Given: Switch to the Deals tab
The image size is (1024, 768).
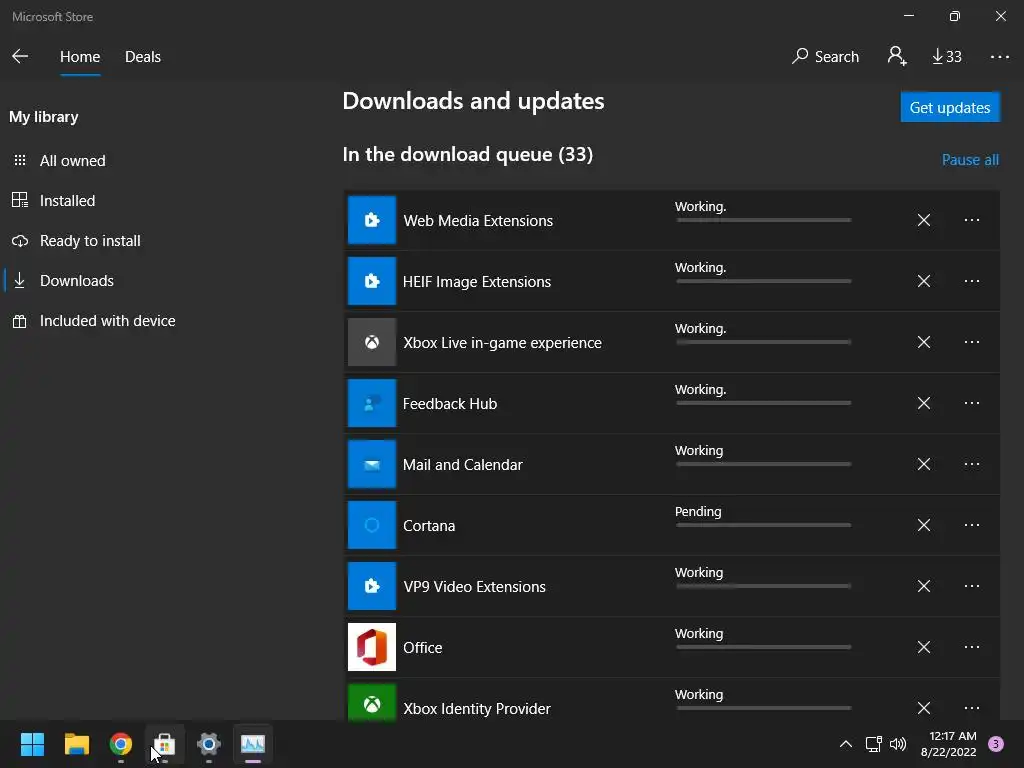Looking at the screenshot, I should (x=142, y=57).
